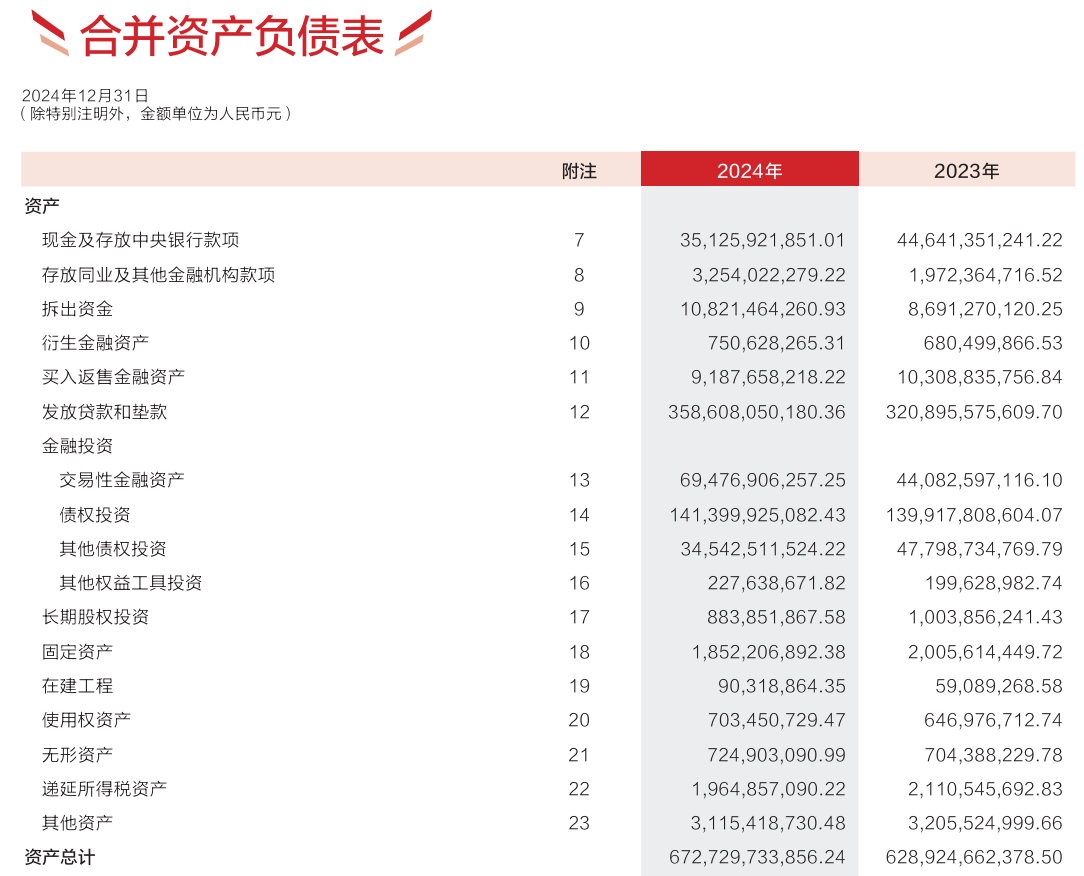Open note reference 12 for 发放贷款和垫款
Viewport: 1084px width, 876px height.
tap(579, 411)
